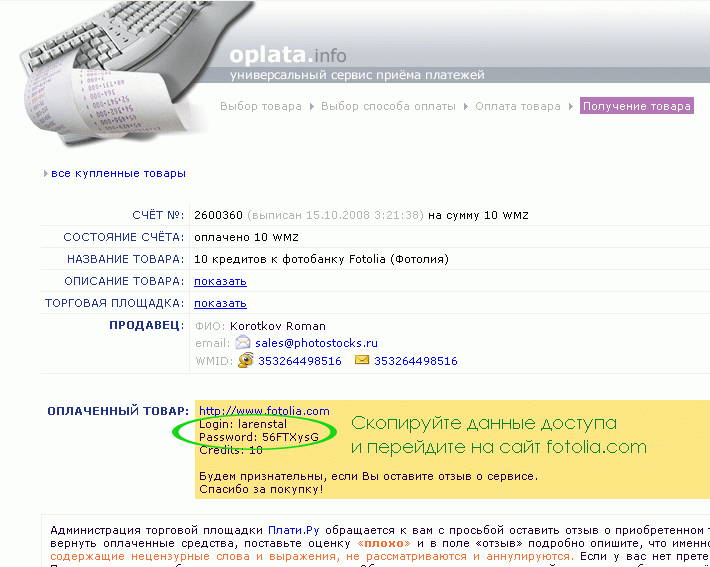The height and width of the screenshot is (567, 710).
Task: Click seller name 'Korotkov Roman'
Action: [278, 326]
